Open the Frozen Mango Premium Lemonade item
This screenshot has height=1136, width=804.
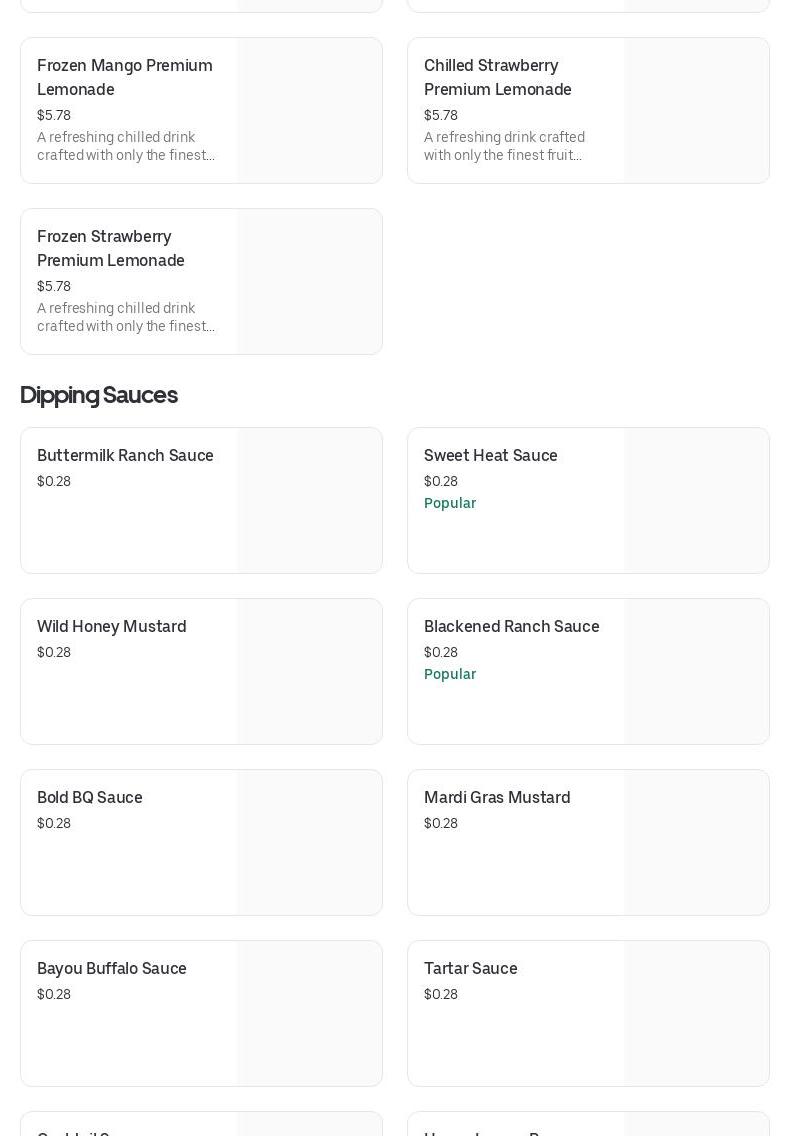125,77
